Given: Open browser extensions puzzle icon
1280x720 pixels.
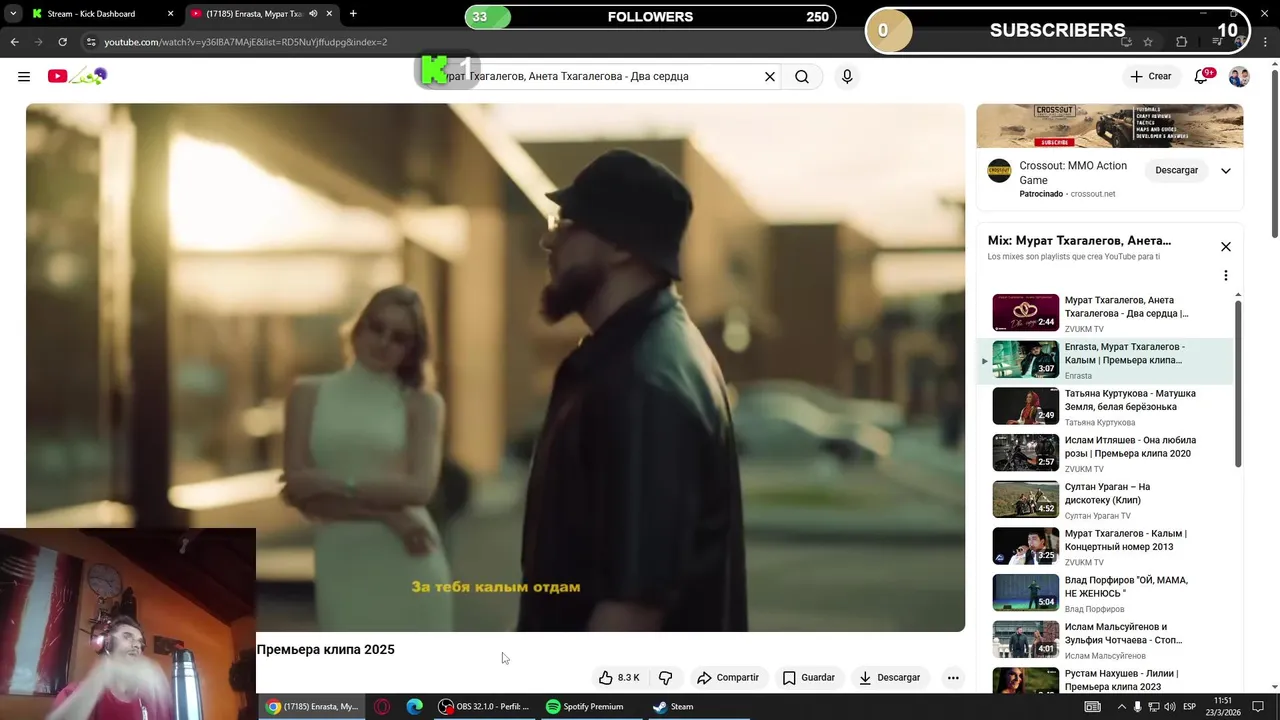Looking at the screenshot, I should pyautogui.click(x=1182, y=42).
